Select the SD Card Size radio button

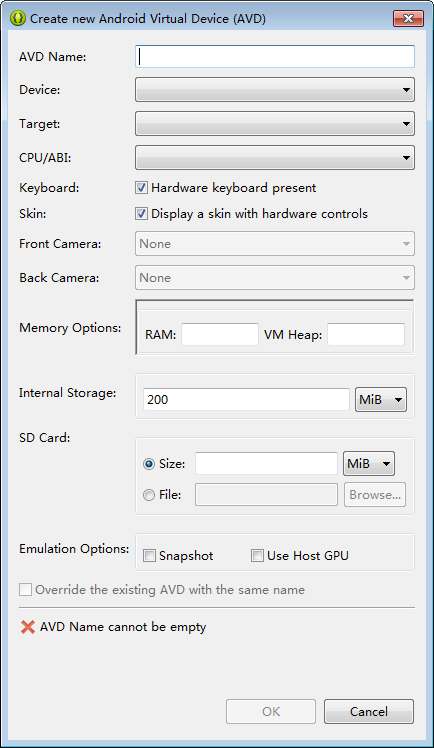point(149,464)
